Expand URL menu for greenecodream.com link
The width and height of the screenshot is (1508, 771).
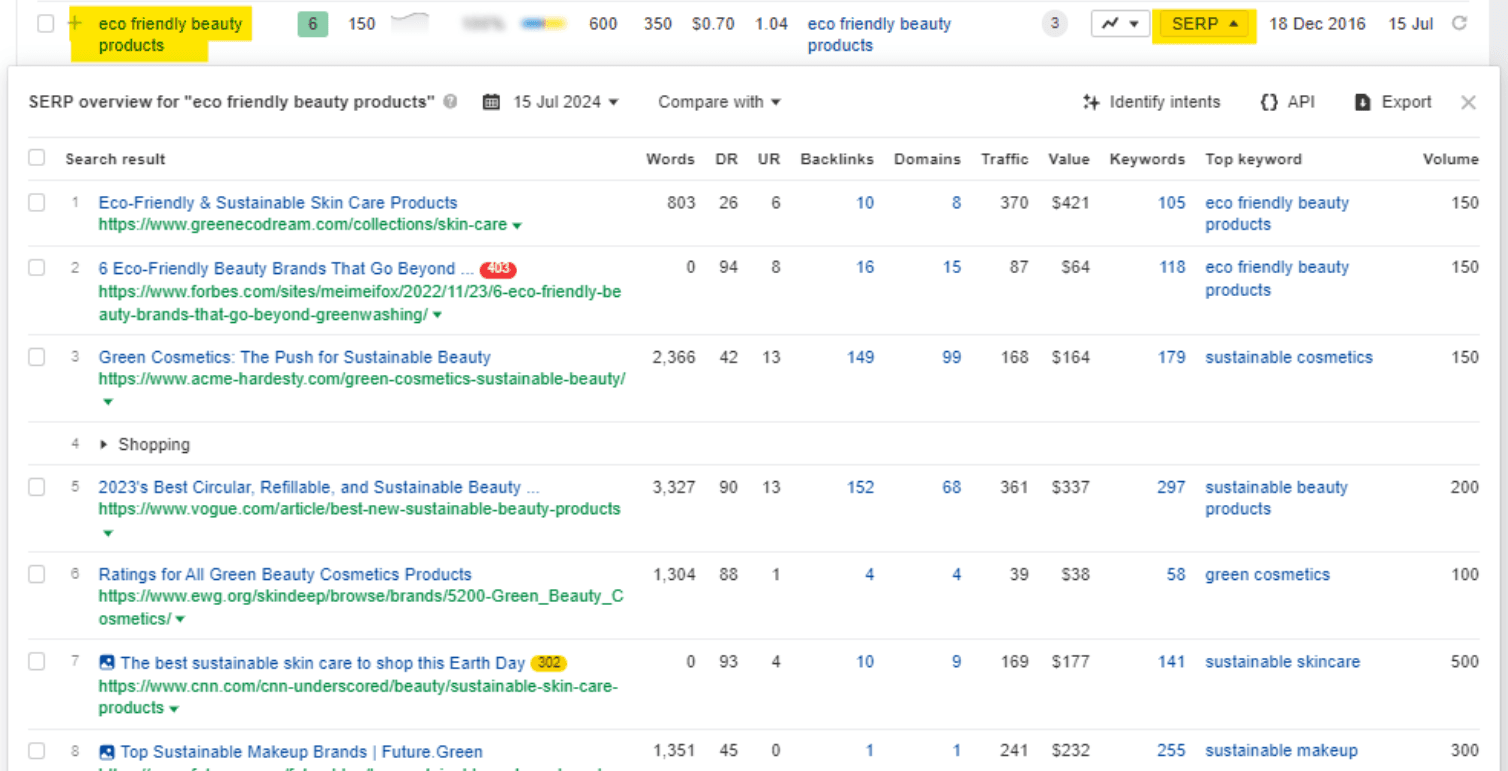pos(517,226)
